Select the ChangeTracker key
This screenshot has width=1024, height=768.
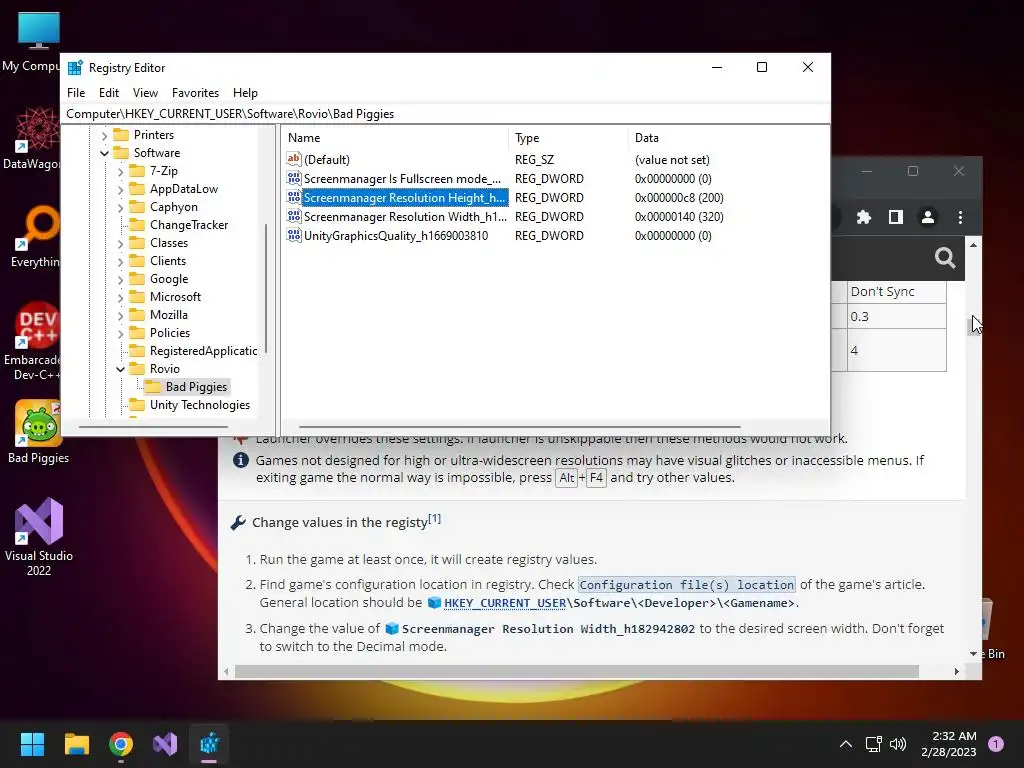click(x=189, y=225)
